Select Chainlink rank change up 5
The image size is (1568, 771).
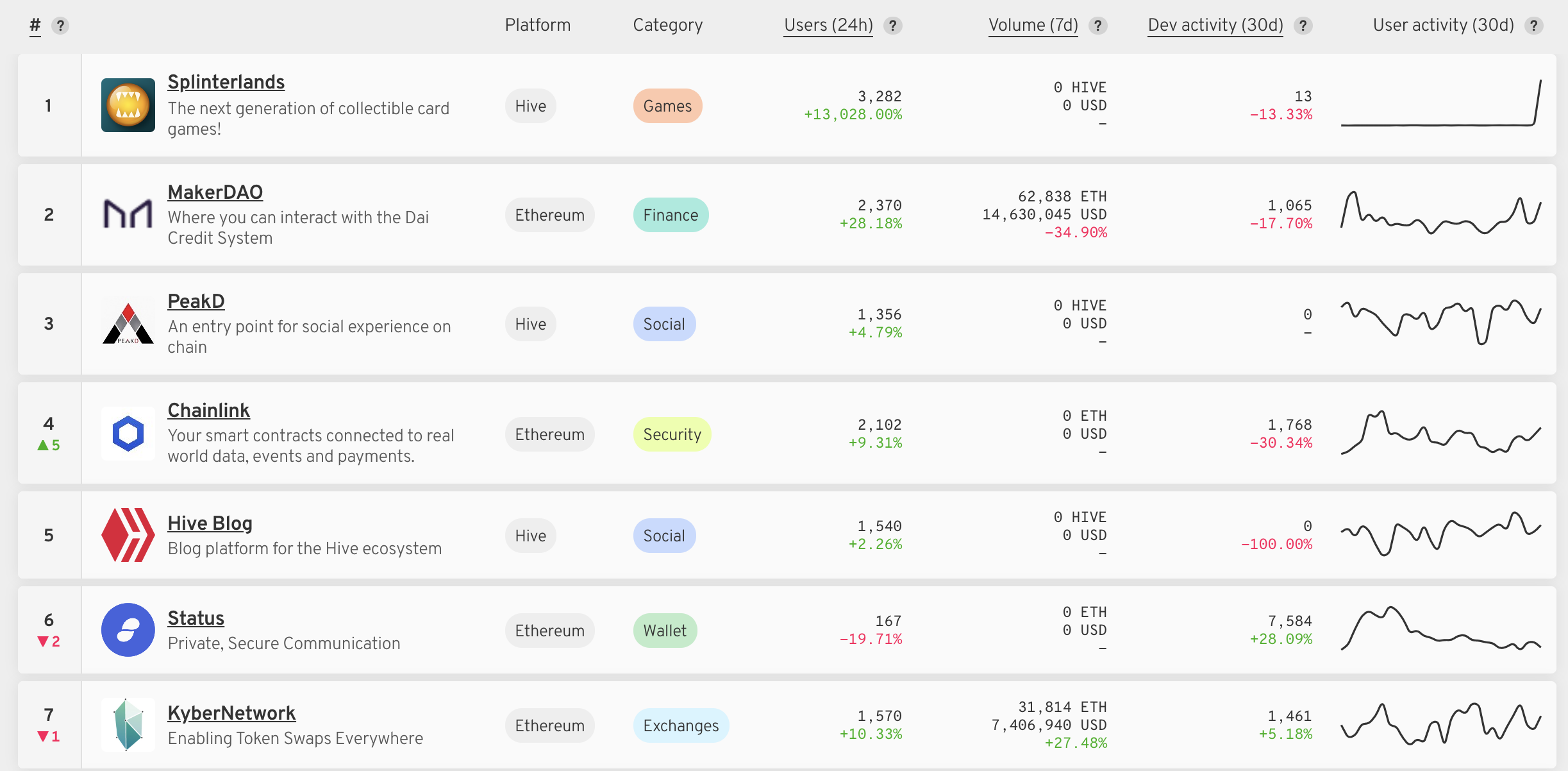pyautogui.click(x=49, y=445)
